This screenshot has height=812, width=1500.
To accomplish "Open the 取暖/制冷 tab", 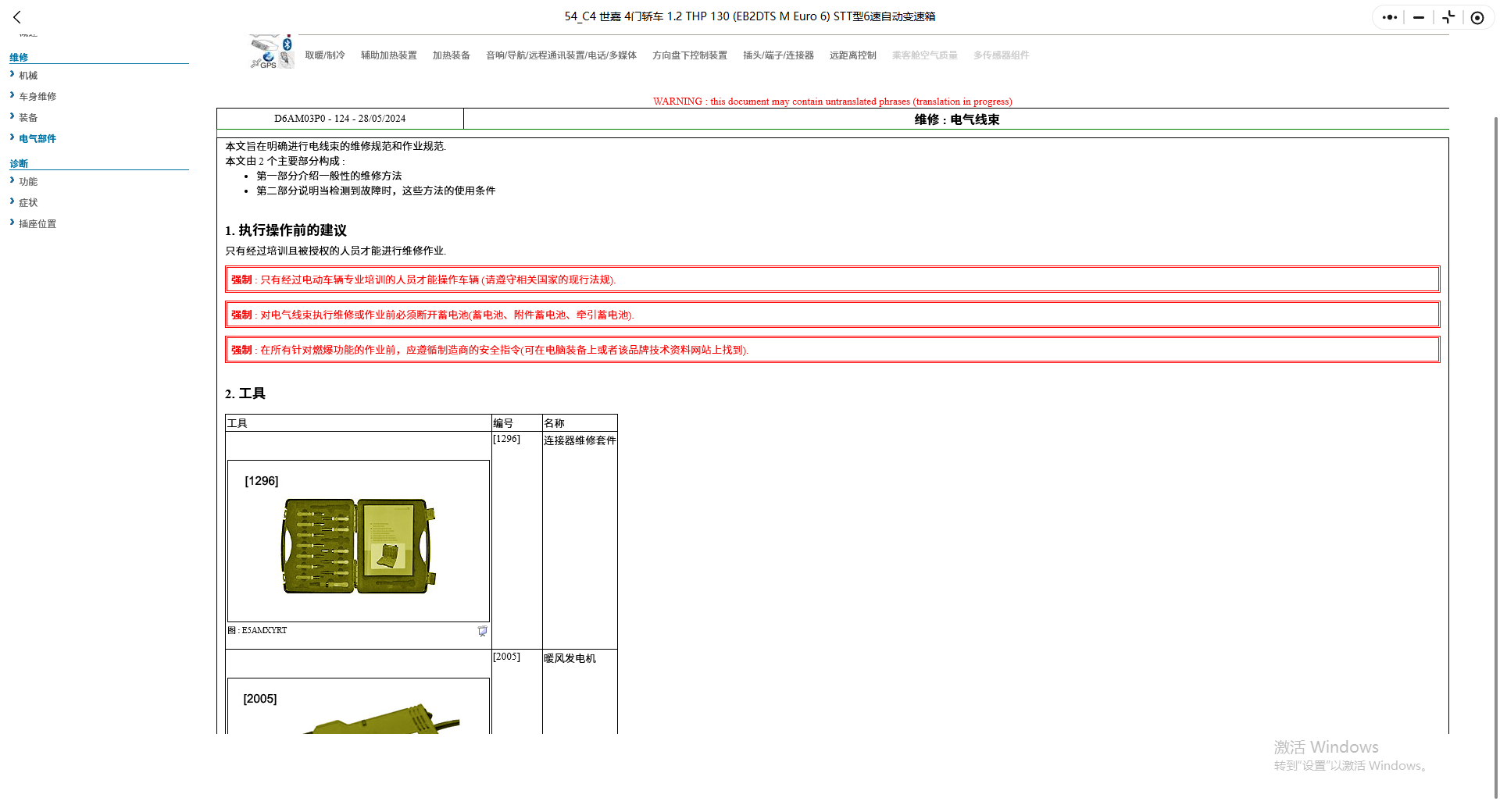I will (x=325, y=55).
